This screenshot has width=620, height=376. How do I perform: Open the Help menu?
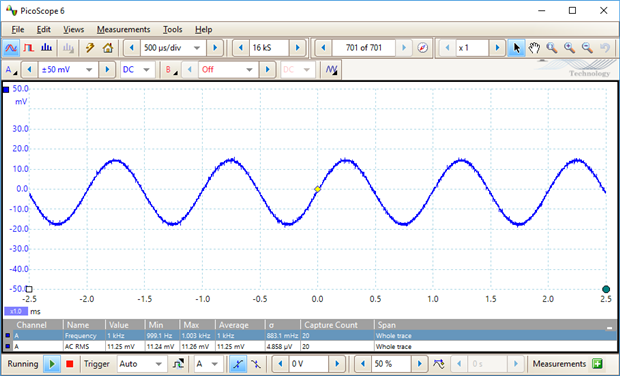203,30
